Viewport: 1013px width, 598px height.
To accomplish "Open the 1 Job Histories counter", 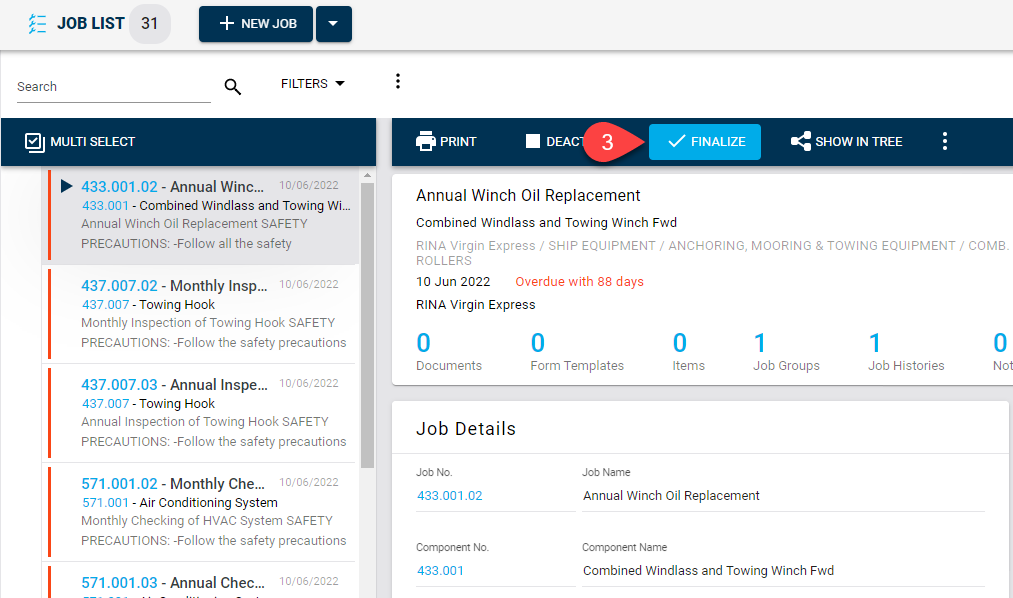I will [906, 351].
